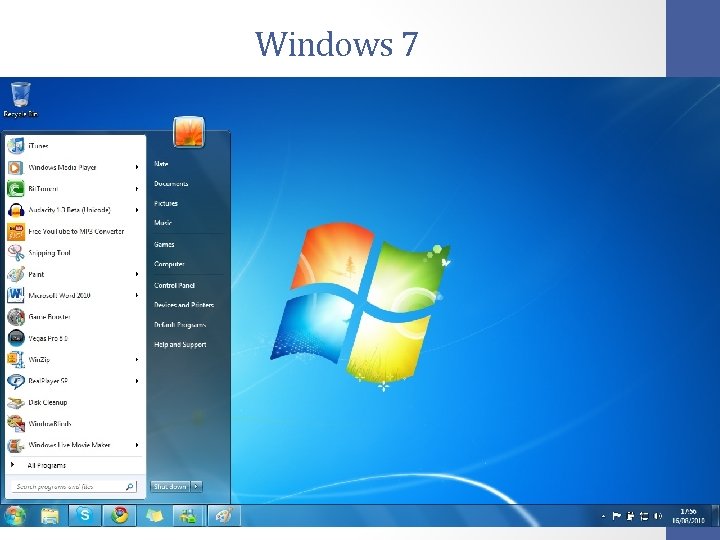720x540 pixels.
Task: Launch the Snipping Tool
Action: point(76,253)
